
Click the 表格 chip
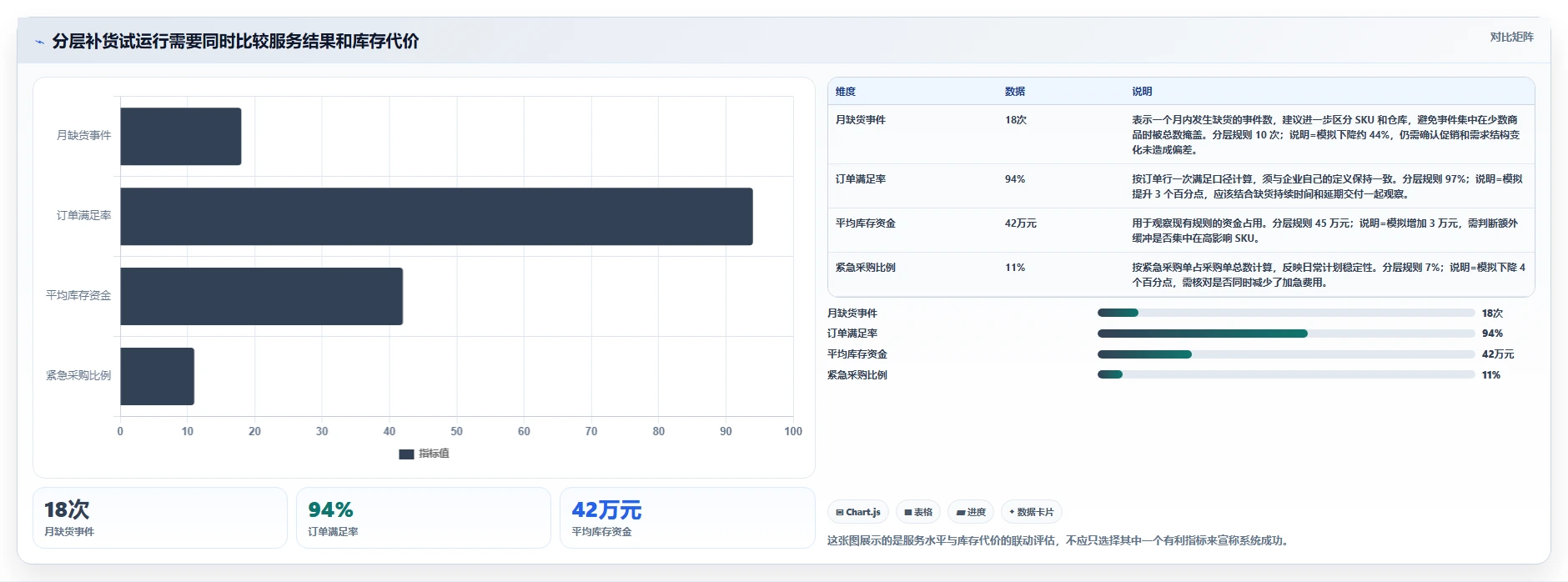click(x=918, y=512)
